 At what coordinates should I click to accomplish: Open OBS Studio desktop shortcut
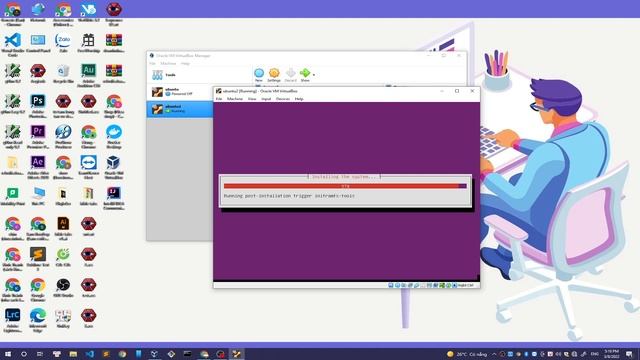[x=63, y=288]
